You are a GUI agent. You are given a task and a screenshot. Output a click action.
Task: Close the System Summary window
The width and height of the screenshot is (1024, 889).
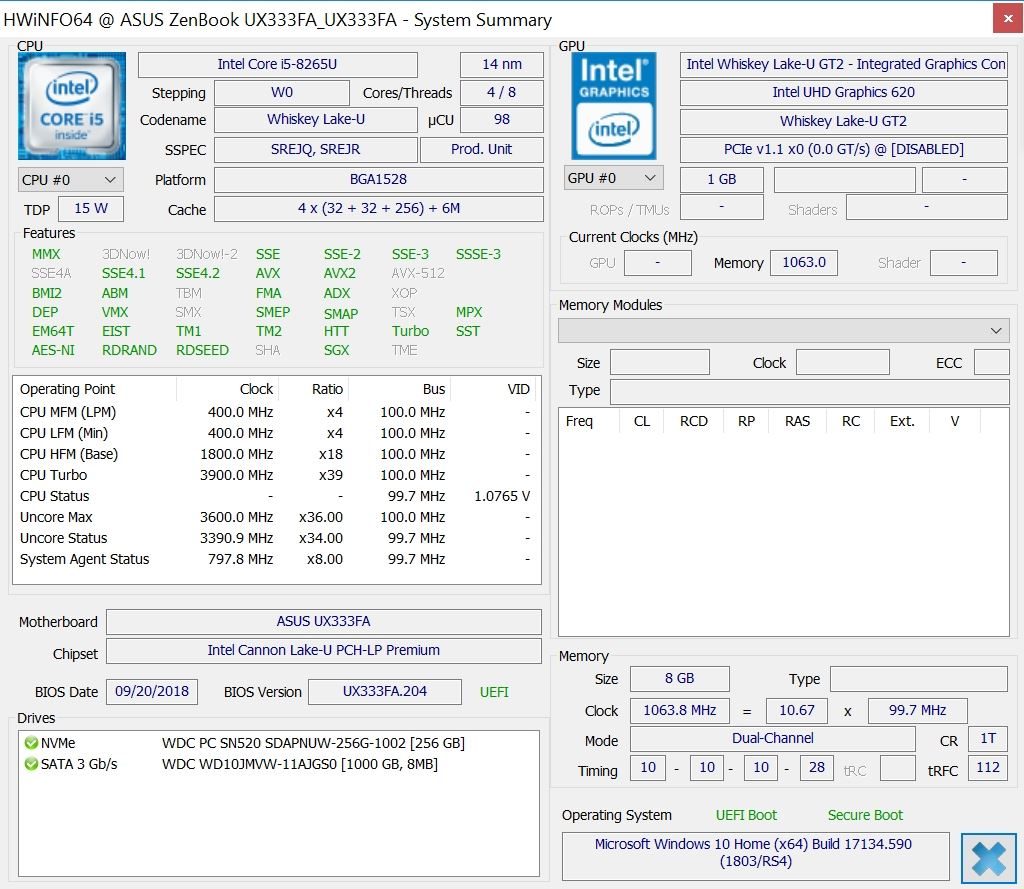pos(1008,18)
